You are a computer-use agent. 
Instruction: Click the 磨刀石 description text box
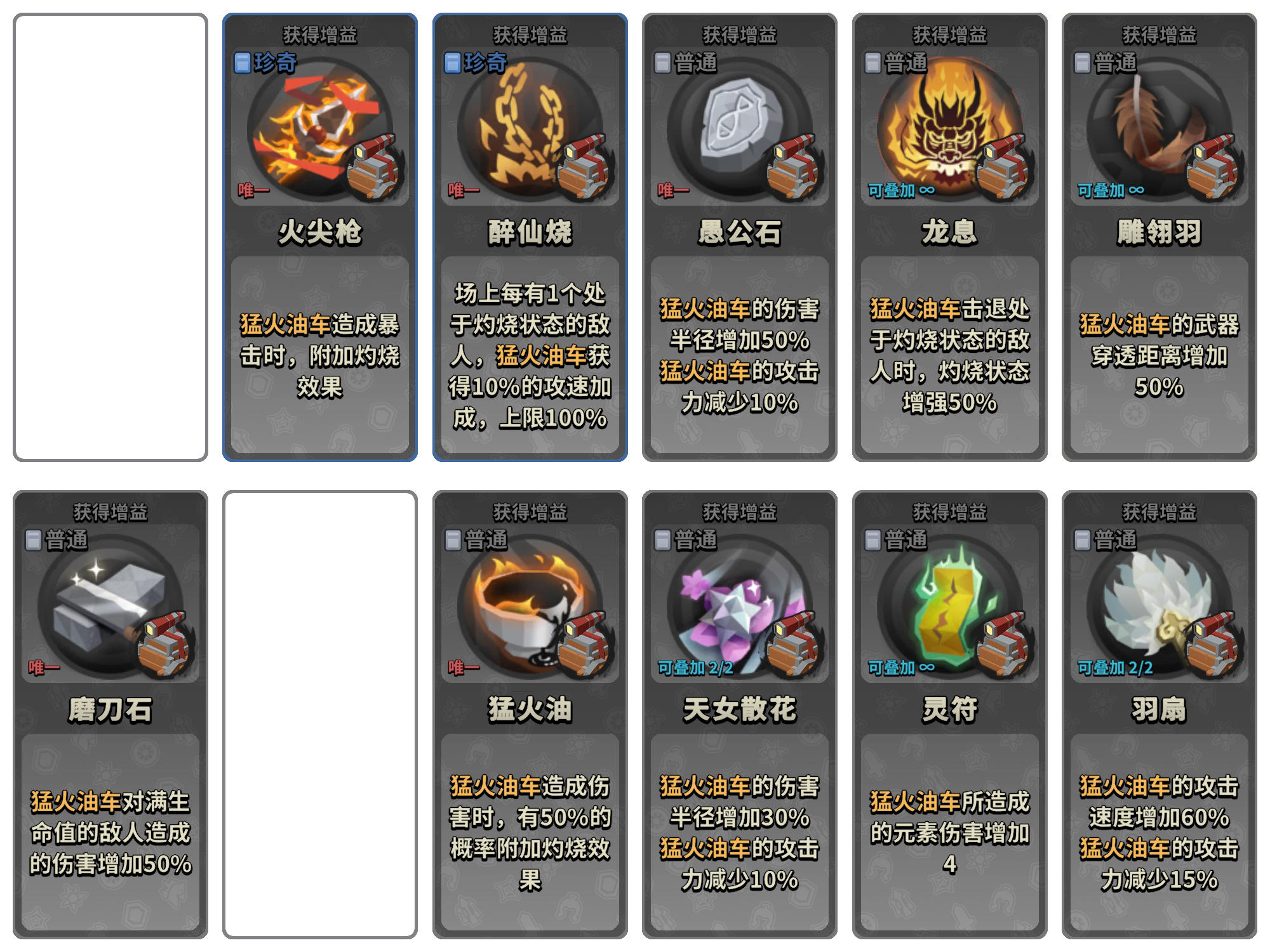pyautogui.click(x=110, y=832)
